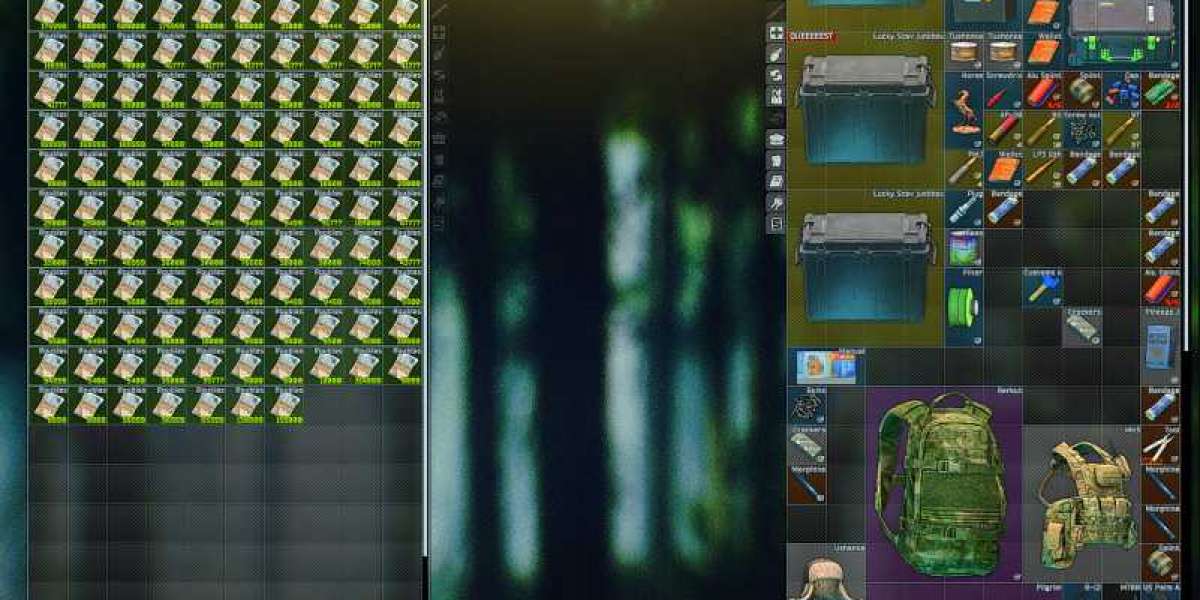Open the medical cross stash tab
This screenshot has width=1200, height=600.
775,33
